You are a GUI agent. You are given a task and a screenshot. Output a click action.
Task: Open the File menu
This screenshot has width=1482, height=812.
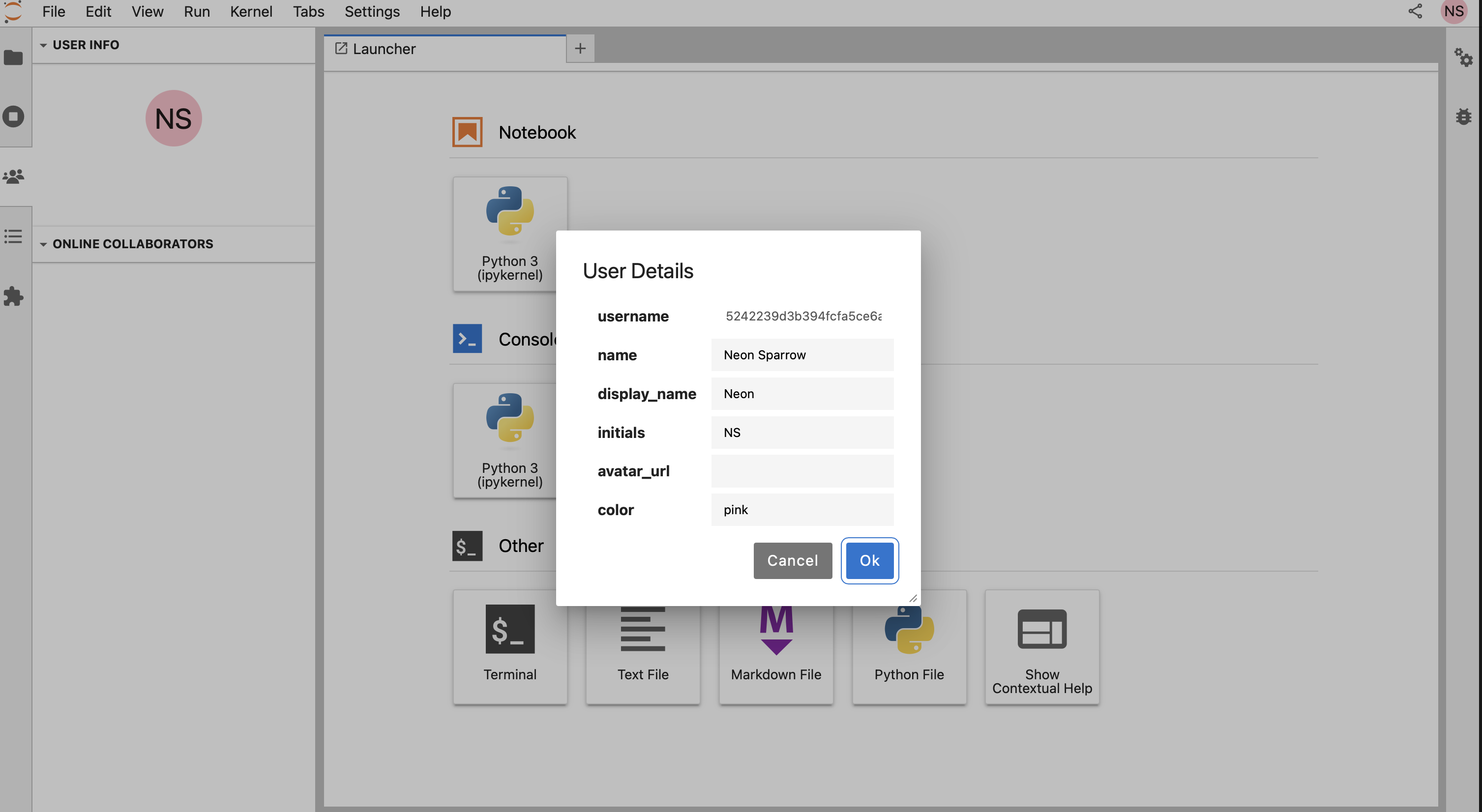tap(54, 11)
